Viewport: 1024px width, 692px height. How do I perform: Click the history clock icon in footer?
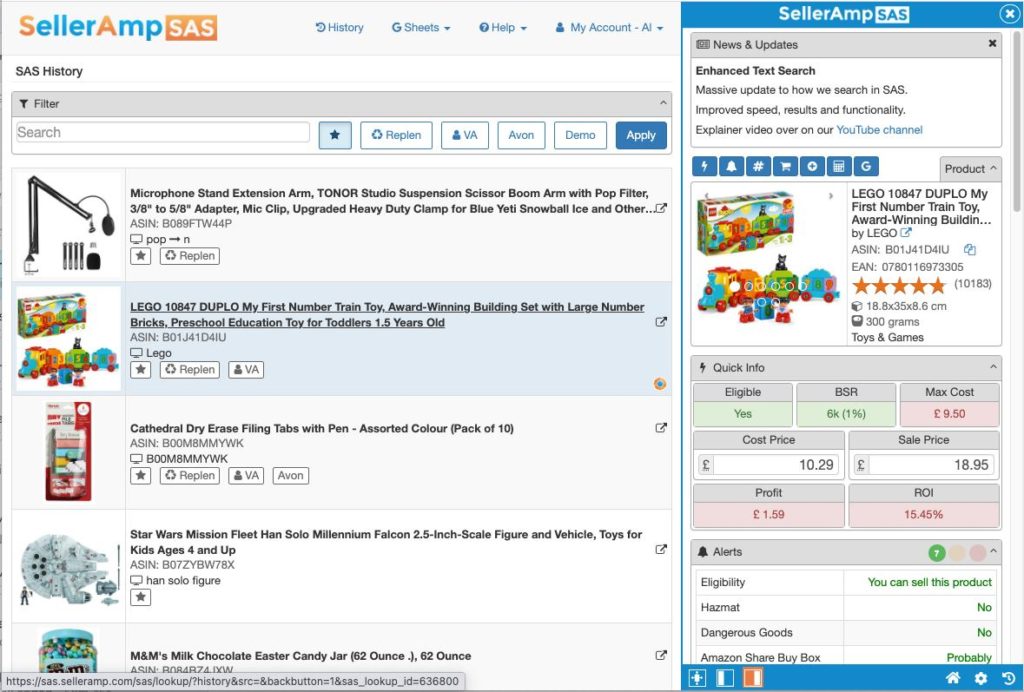(1008, 678)
